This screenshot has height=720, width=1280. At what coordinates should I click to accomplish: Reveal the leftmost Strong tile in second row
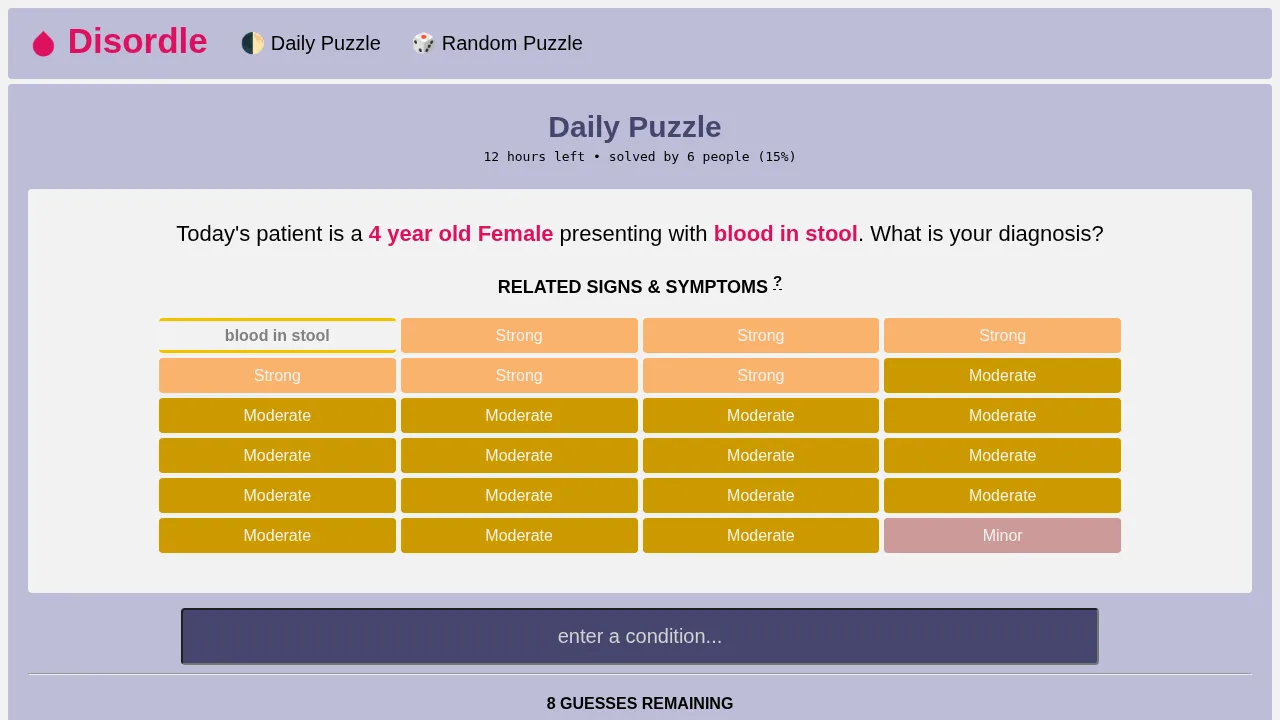pyautogui.click(x=277, y=376)
